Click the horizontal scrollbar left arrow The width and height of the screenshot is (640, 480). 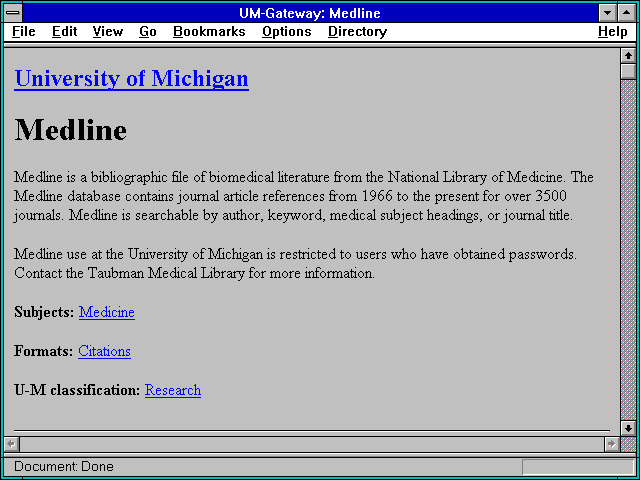pos(12,444)
